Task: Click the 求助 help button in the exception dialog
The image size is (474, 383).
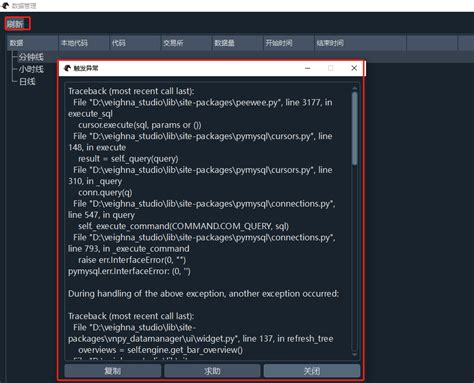Action: coord(212,371)
